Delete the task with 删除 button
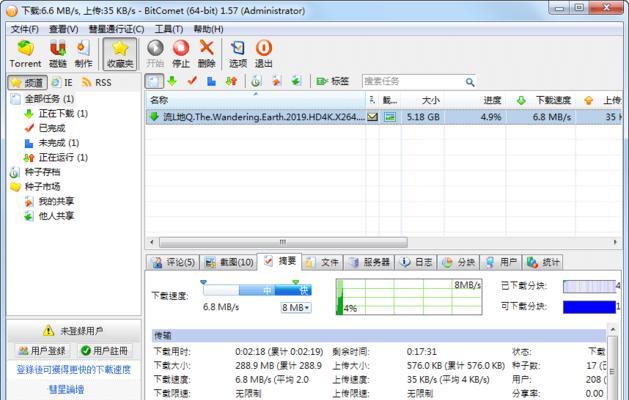The height and width of the screenshot is (400, 629). click(207, 54)
